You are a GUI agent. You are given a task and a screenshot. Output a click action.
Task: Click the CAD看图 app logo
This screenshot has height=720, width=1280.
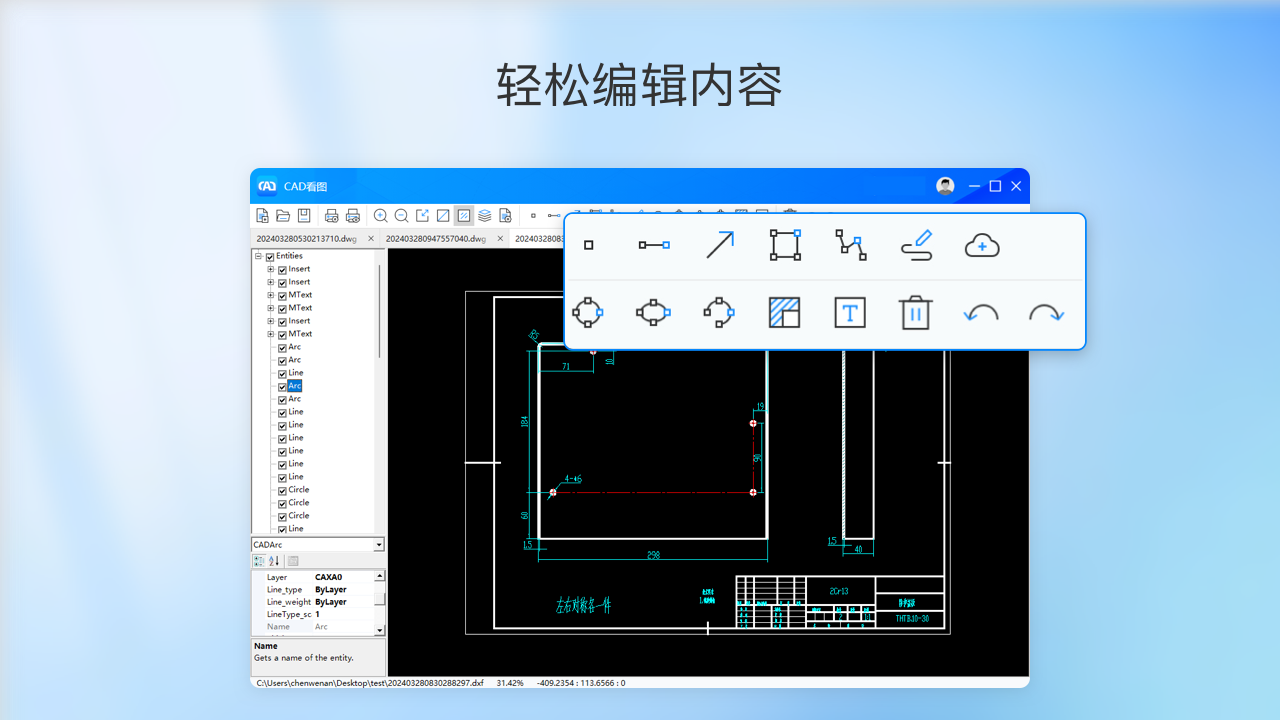pyautogui.click(x=267, y=186)
